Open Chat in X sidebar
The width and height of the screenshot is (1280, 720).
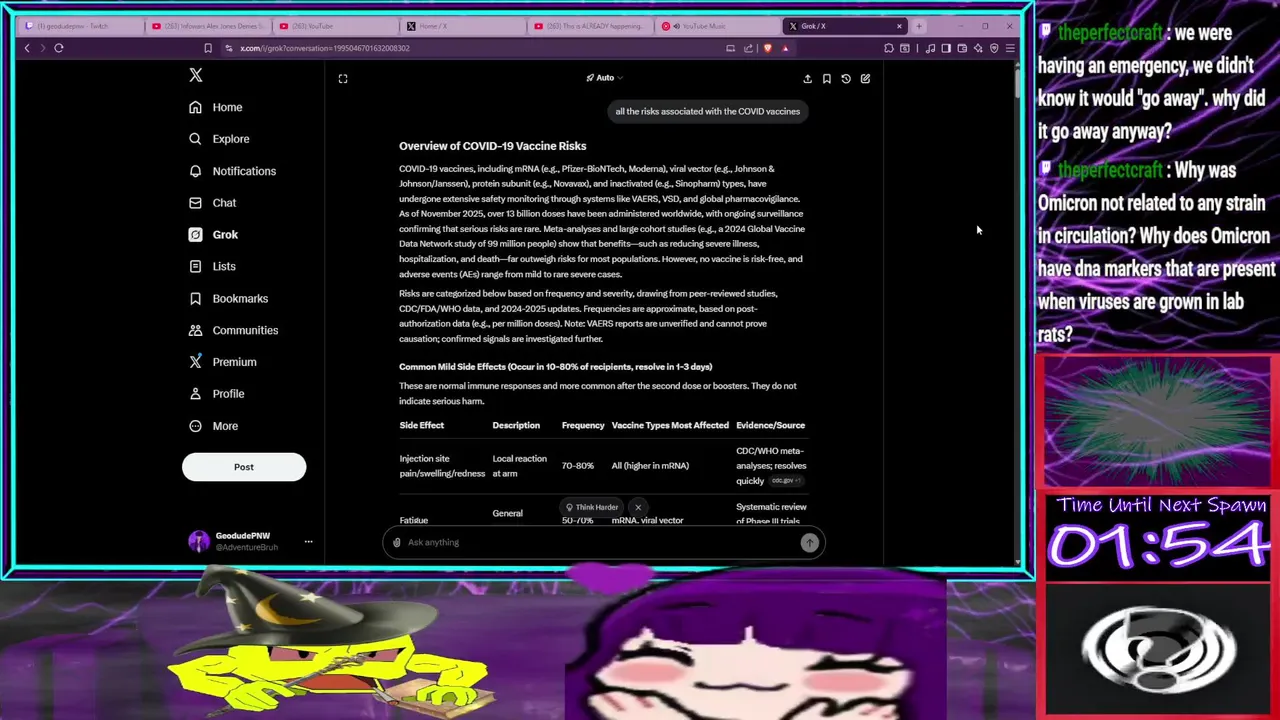click(x=212, y=203)
